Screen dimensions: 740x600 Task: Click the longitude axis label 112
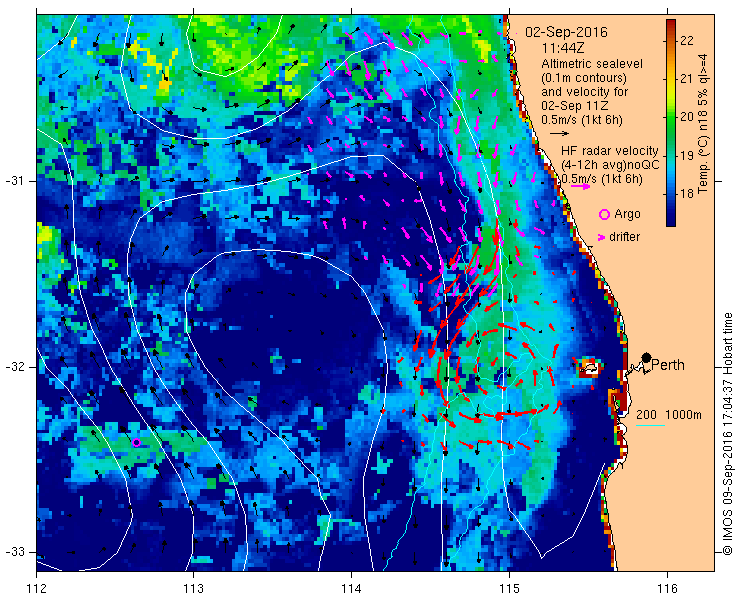36,589
